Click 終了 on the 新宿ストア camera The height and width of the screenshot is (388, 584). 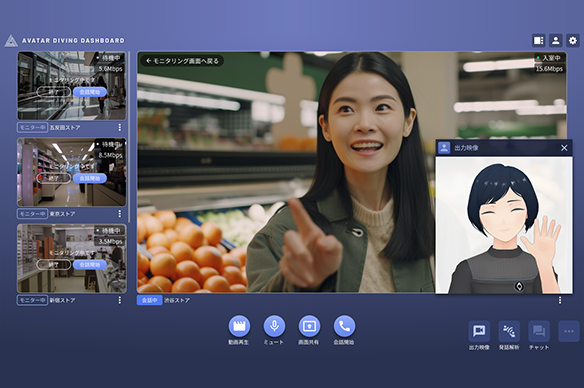[x=54, y=265]
